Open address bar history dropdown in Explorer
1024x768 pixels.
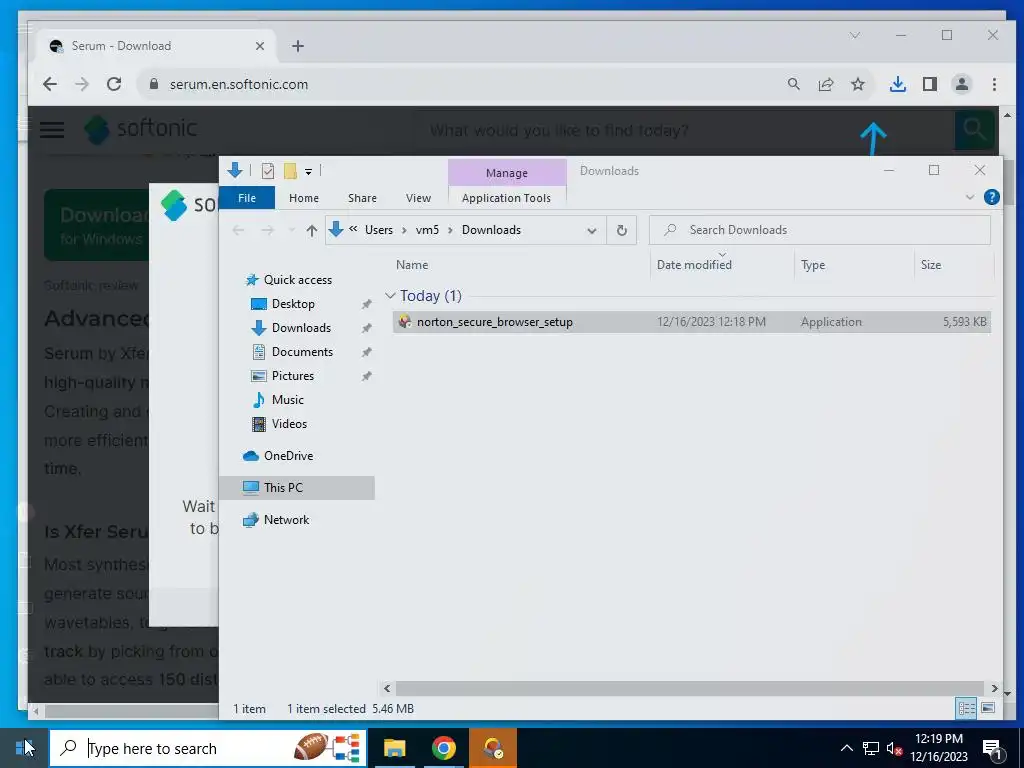[592, 231]
